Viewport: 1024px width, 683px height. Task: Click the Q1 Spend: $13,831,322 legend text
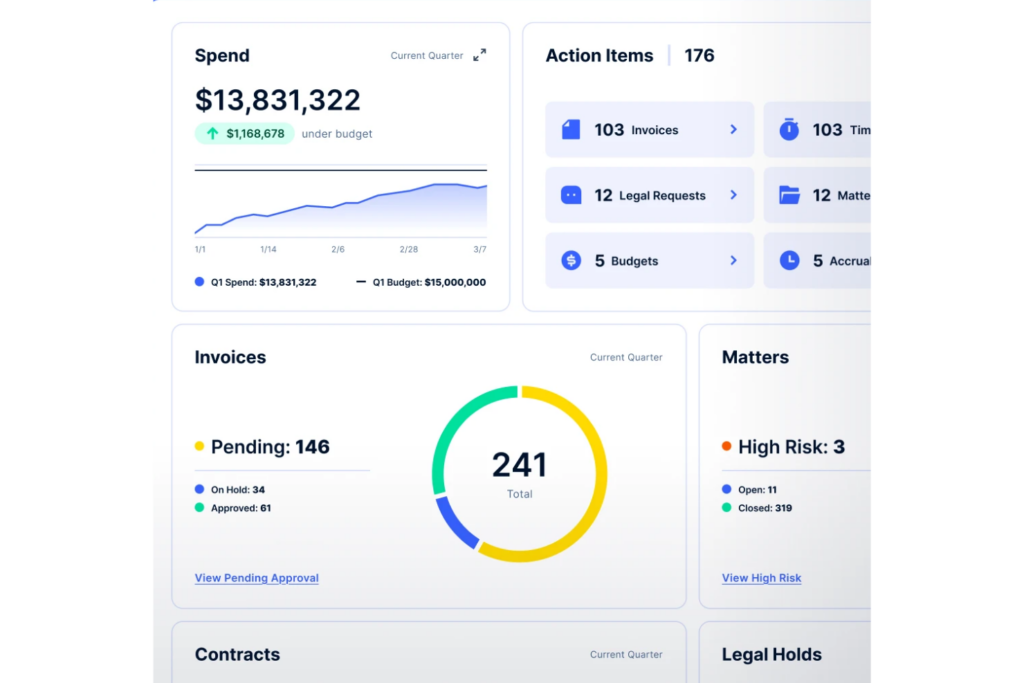click(x=263, y=282)
